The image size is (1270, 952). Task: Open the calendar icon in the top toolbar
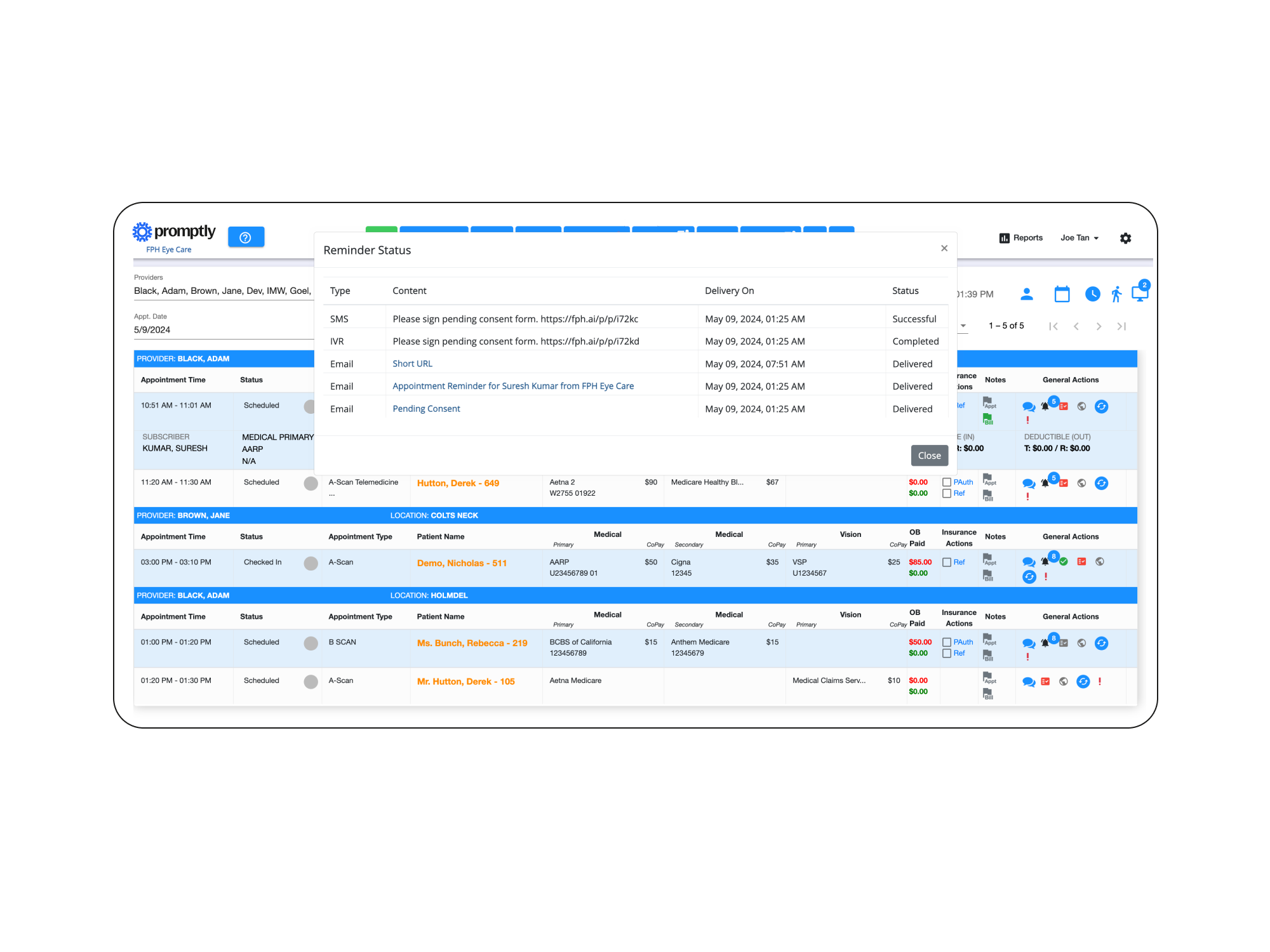pyautogui.click(x=1062, y=294)
